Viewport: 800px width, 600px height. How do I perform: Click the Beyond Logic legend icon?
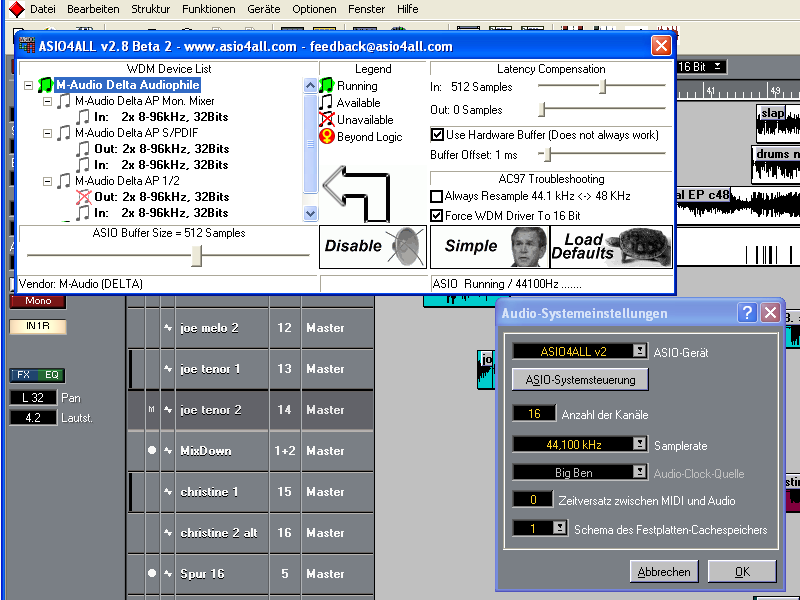[327, 137]
